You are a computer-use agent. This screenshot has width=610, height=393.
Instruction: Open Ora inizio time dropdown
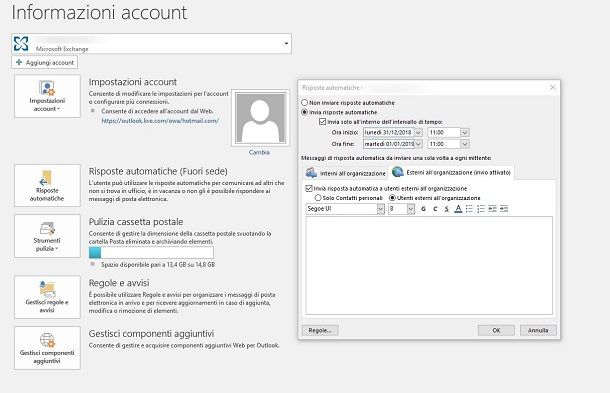tap(465, 133)
